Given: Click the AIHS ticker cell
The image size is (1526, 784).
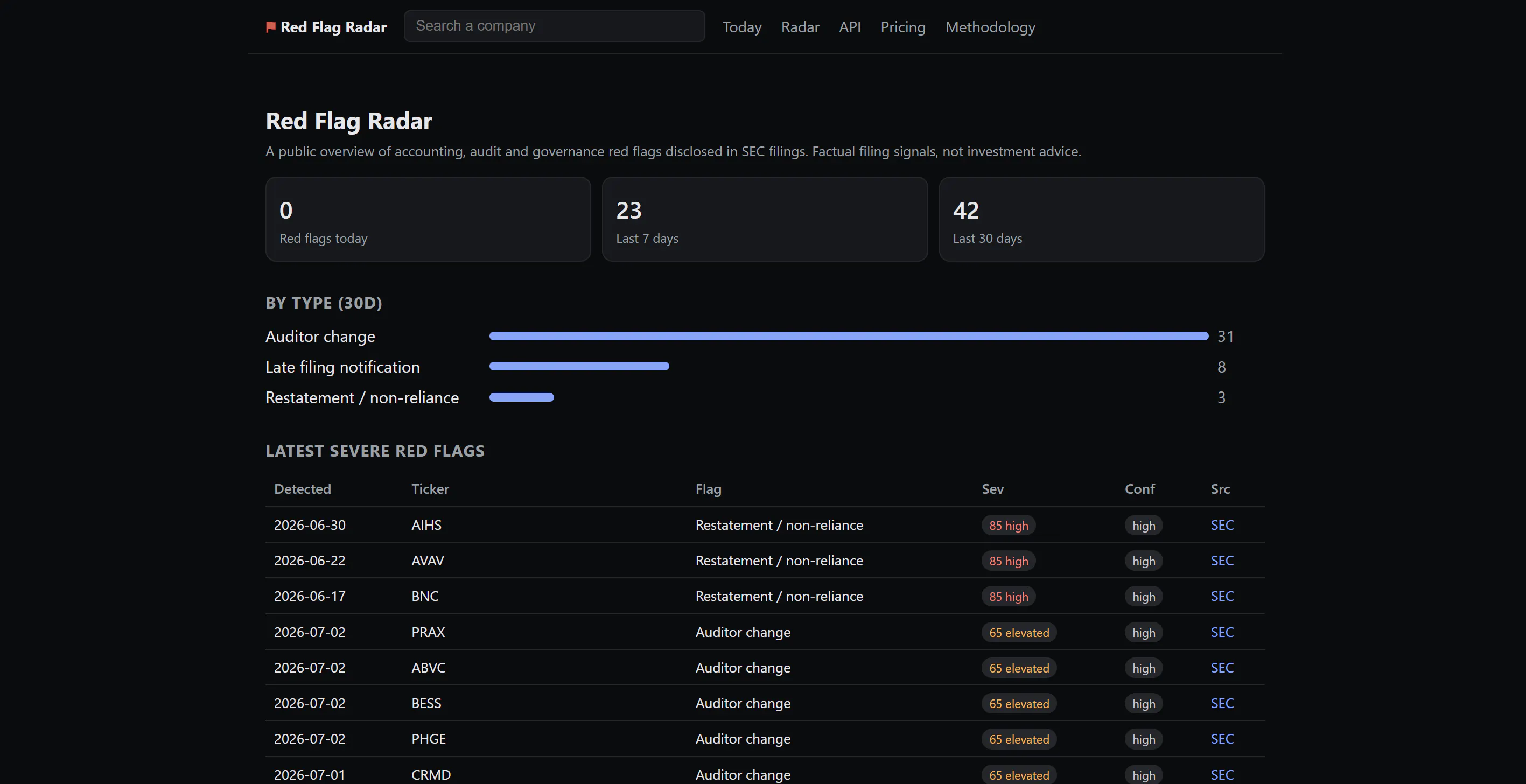Looking at the screenshot, I should pos(426,525).
